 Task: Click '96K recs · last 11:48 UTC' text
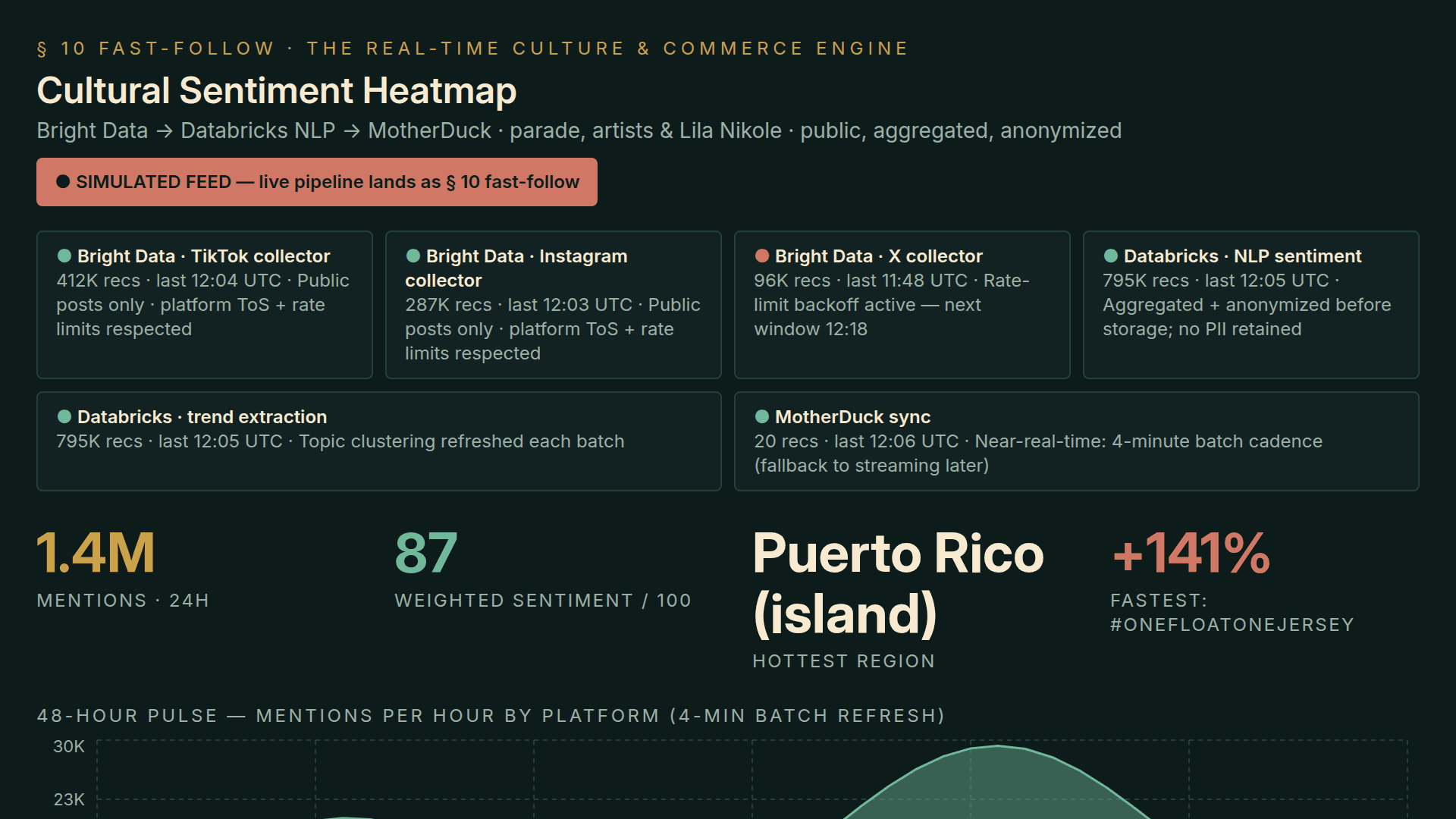pos(861,281)
